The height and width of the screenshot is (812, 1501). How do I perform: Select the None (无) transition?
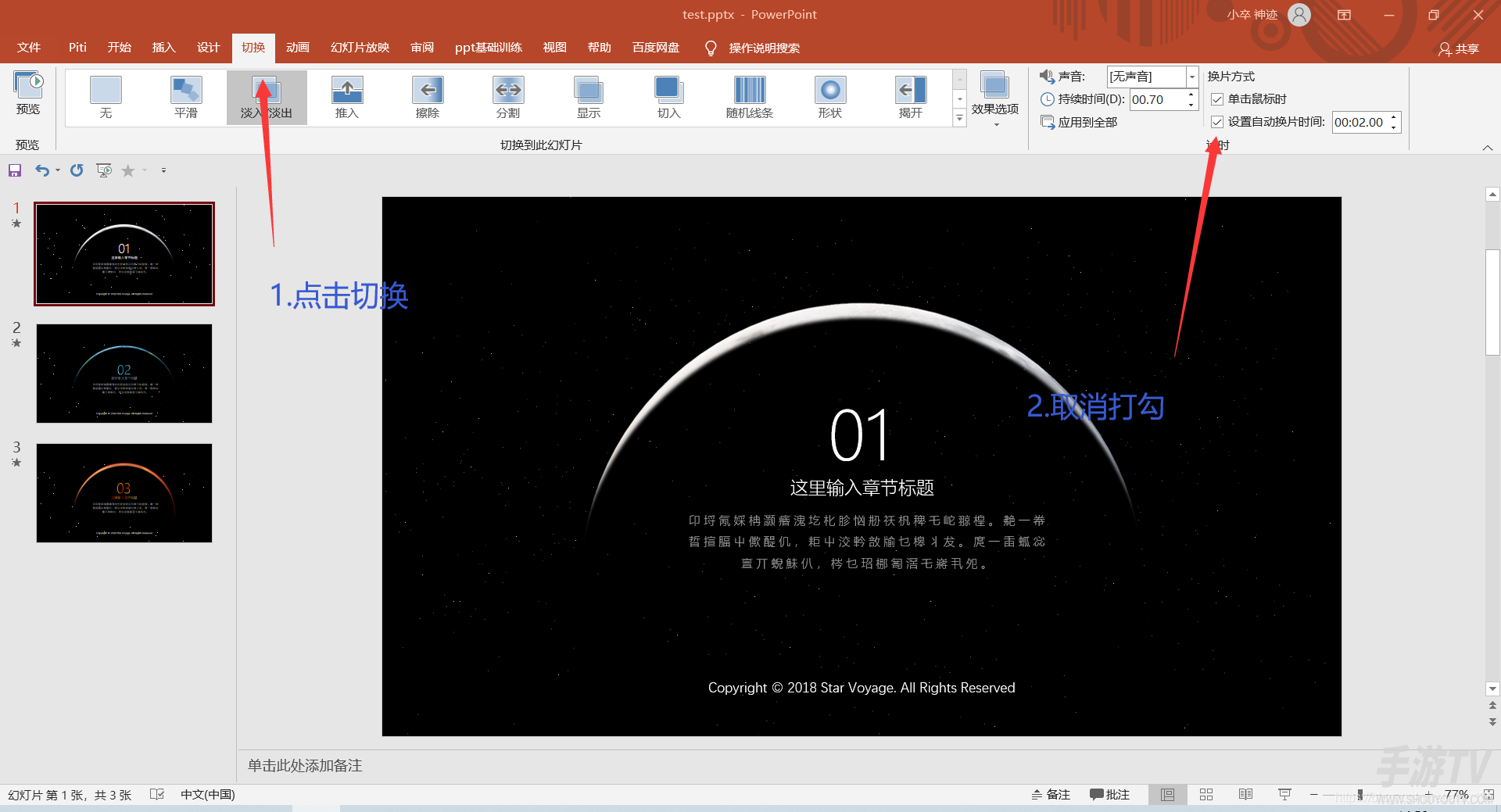pyautogui.click(x=106, y=98)
